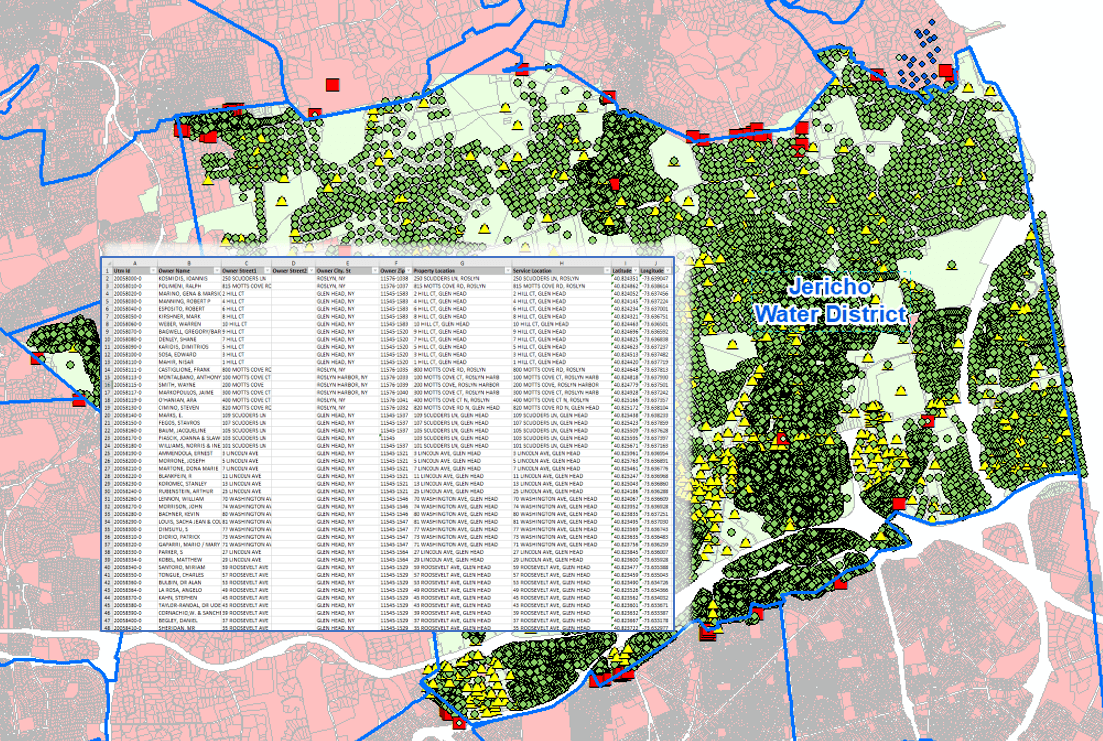
Task: Select owner cell DENLEY, SHANE
Action: pyautogui.click(x=189, y=339)
